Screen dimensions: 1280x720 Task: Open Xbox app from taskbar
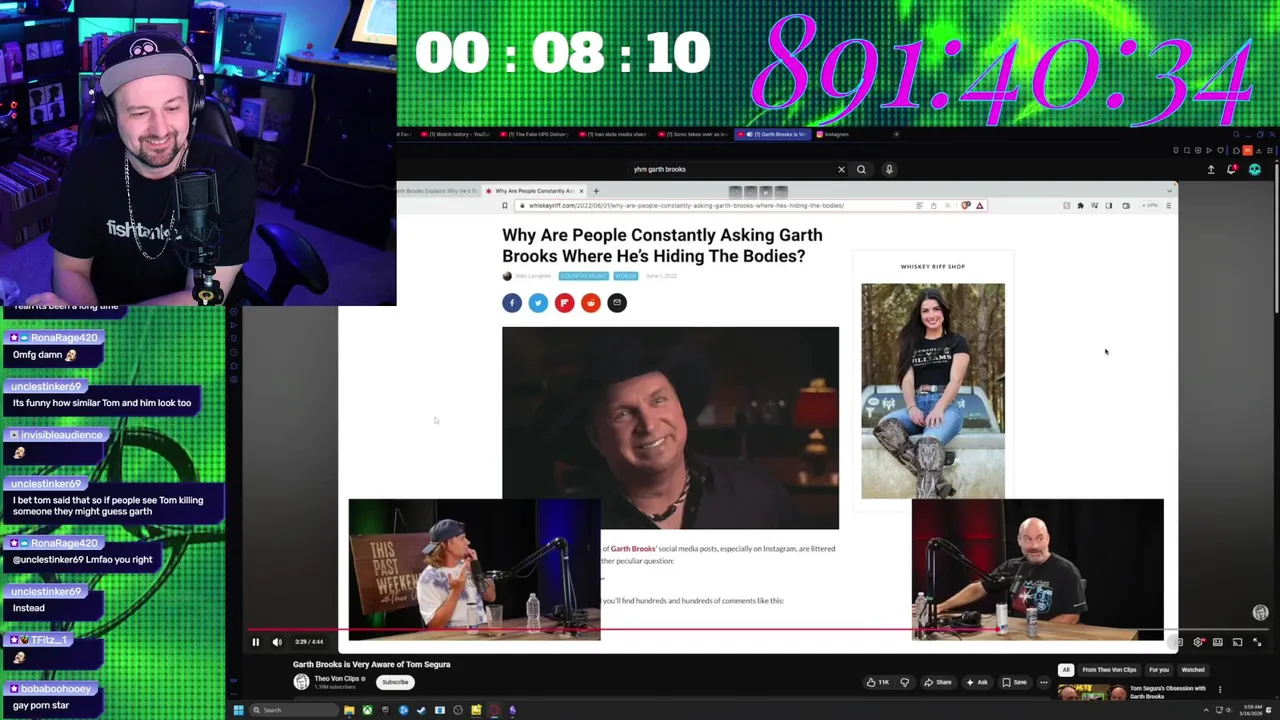367,710
